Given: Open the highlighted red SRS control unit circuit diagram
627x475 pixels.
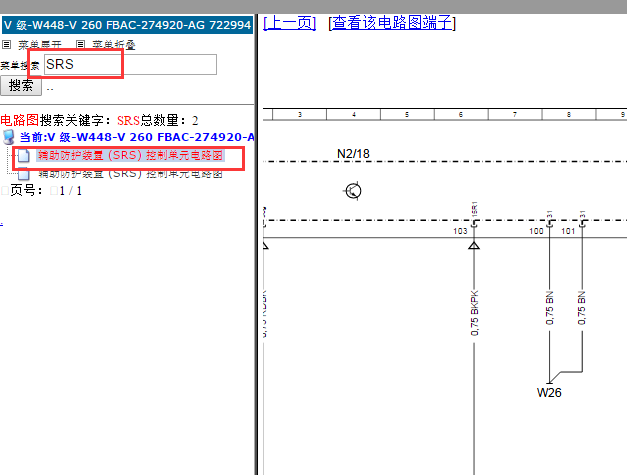Looking at the screenshot, I should click(130, 155).
